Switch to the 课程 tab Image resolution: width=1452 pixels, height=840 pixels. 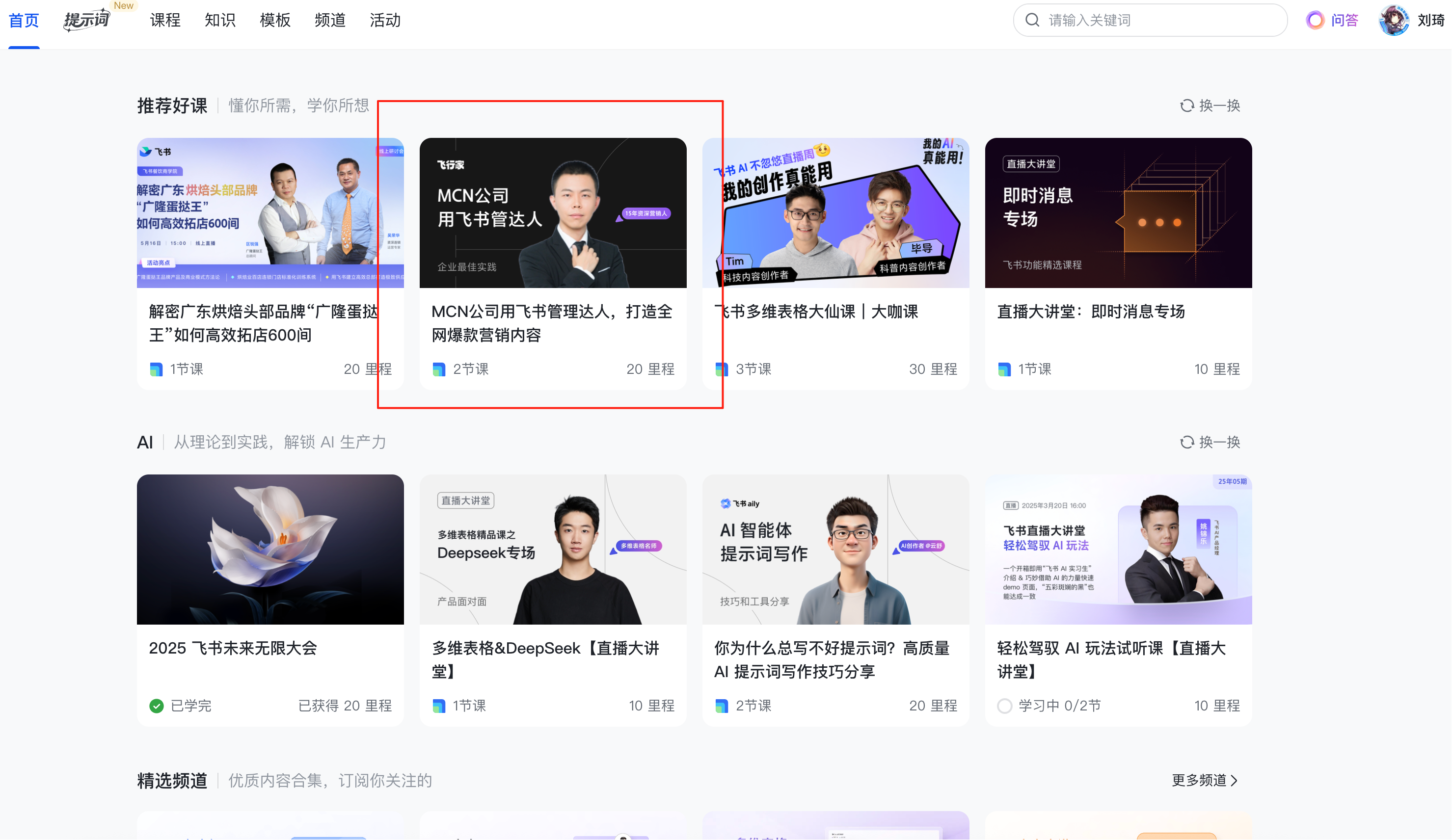point(165,21)
